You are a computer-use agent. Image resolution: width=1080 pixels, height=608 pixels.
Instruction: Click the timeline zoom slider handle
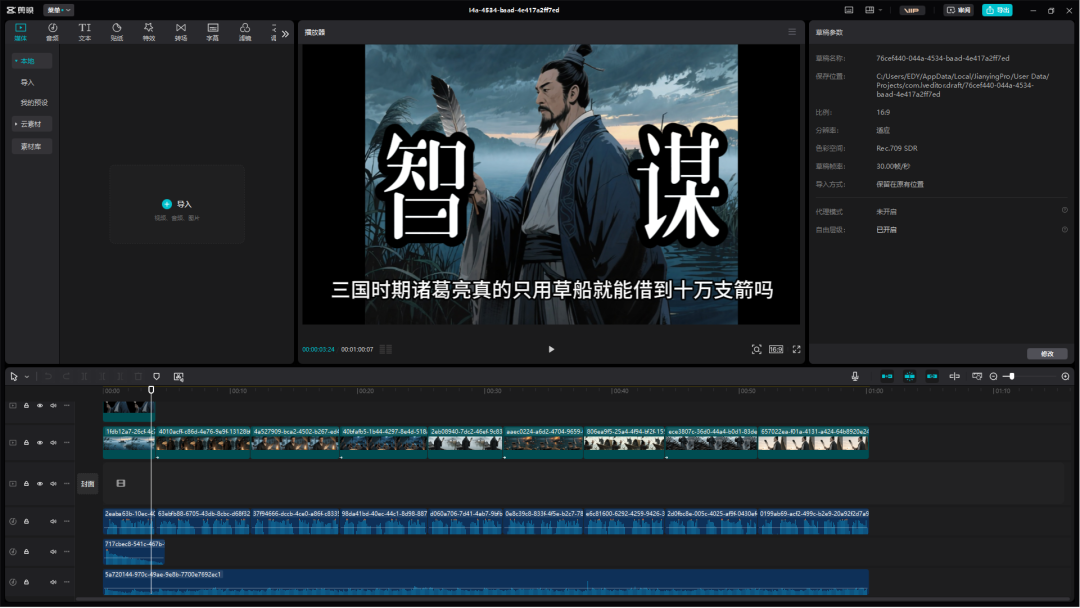pyautogui.click(x=1011, y=376)
